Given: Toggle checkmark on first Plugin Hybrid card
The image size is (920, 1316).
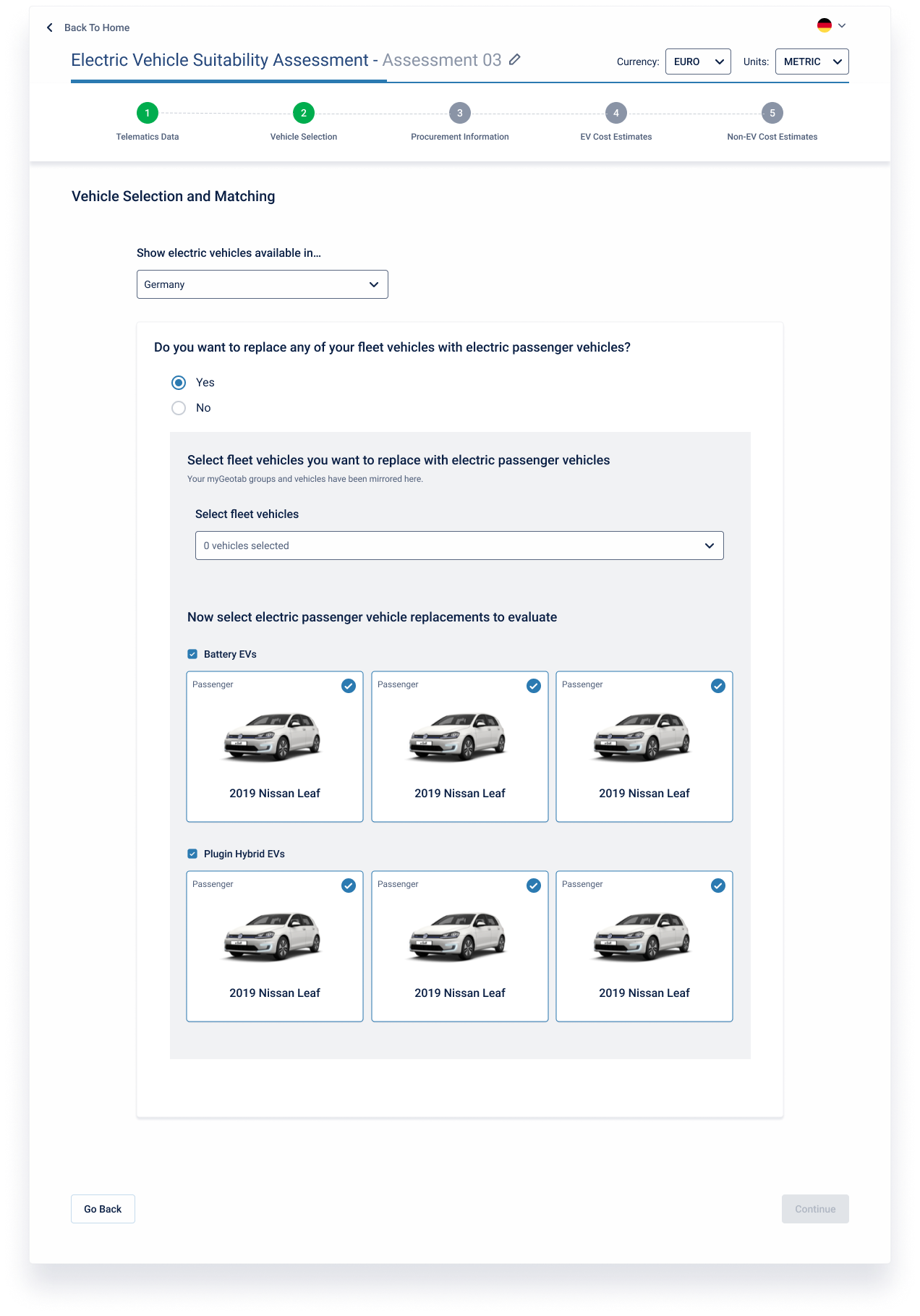Looking at the screenshot, I should [x=349, y=886].
